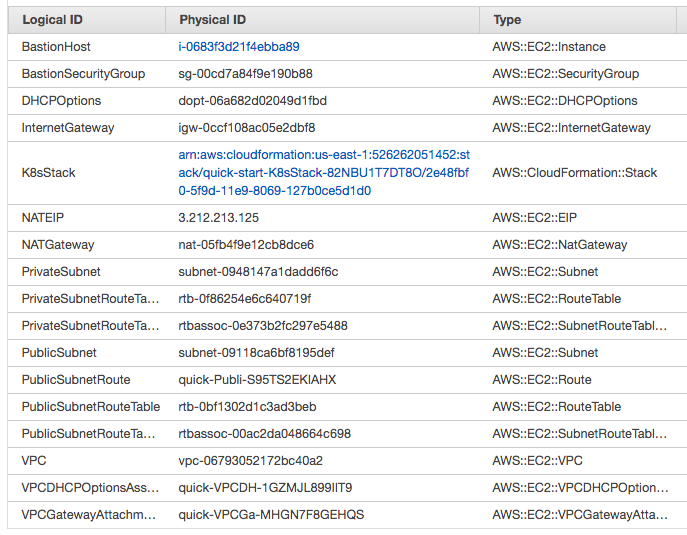687x535 pixels.
Task: Select the PublicSubnetRoute logical ID cell
Action: tap(76, 380)
